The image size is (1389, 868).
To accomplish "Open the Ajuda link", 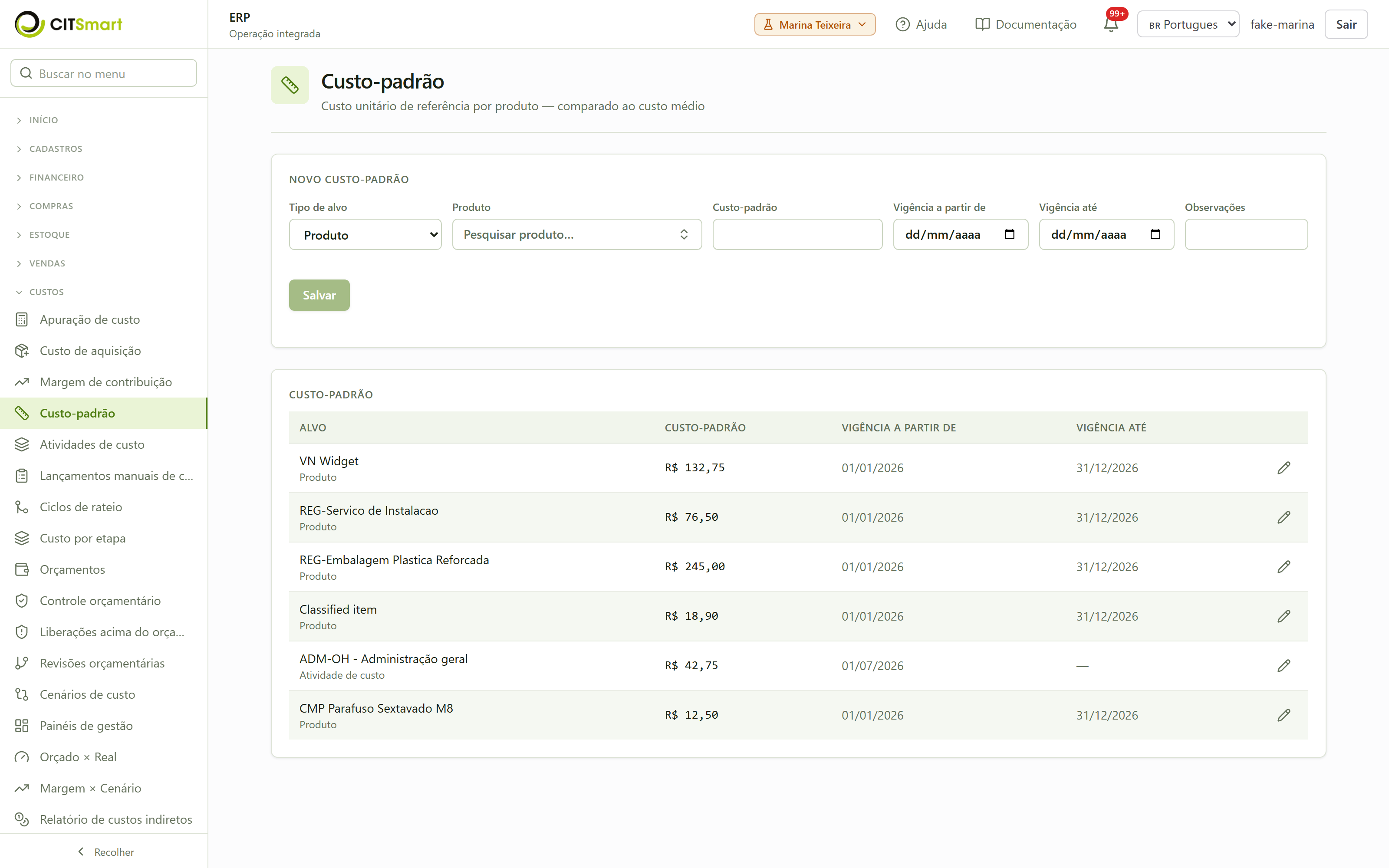I will pos(921,24).
